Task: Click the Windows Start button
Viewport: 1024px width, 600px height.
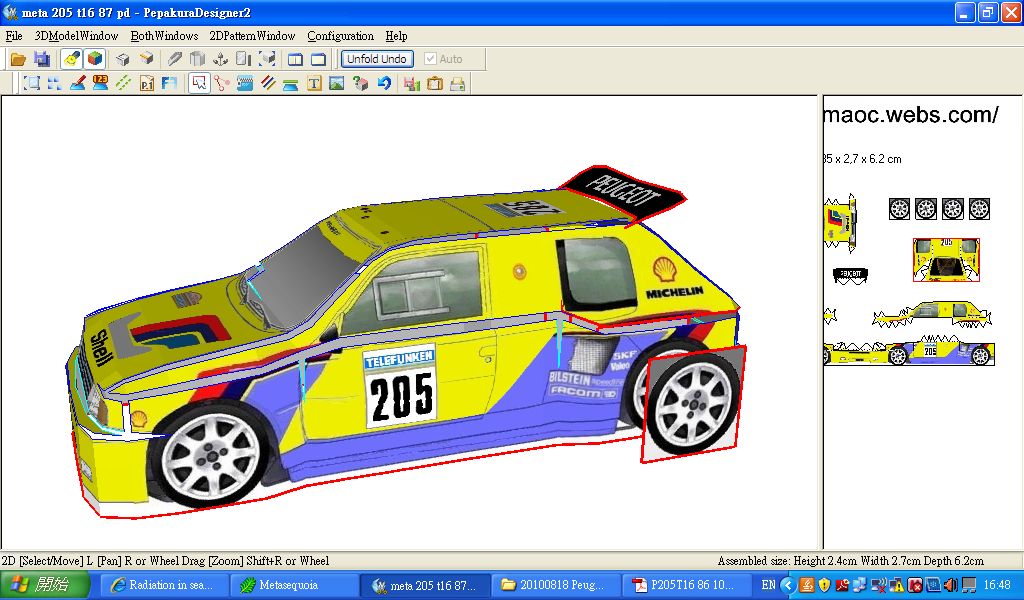Action: 44,584
